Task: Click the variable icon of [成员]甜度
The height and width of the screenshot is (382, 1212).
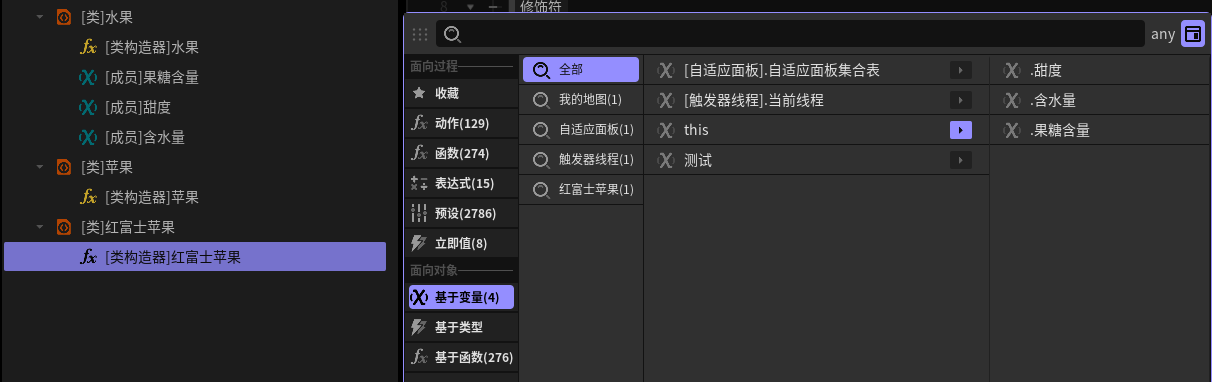Action: click(x=88, y=107)
